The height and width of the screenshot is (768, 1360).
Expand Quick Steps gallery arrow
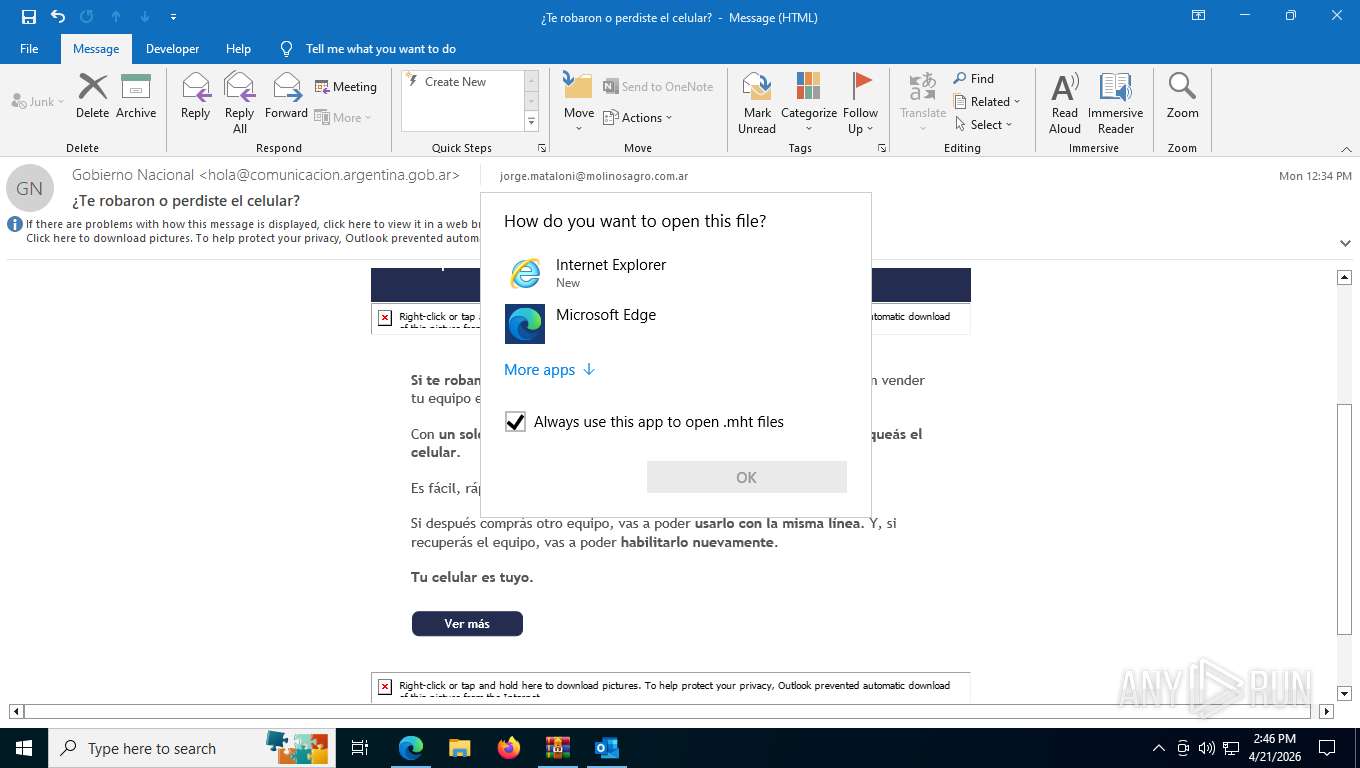[532, 122]
